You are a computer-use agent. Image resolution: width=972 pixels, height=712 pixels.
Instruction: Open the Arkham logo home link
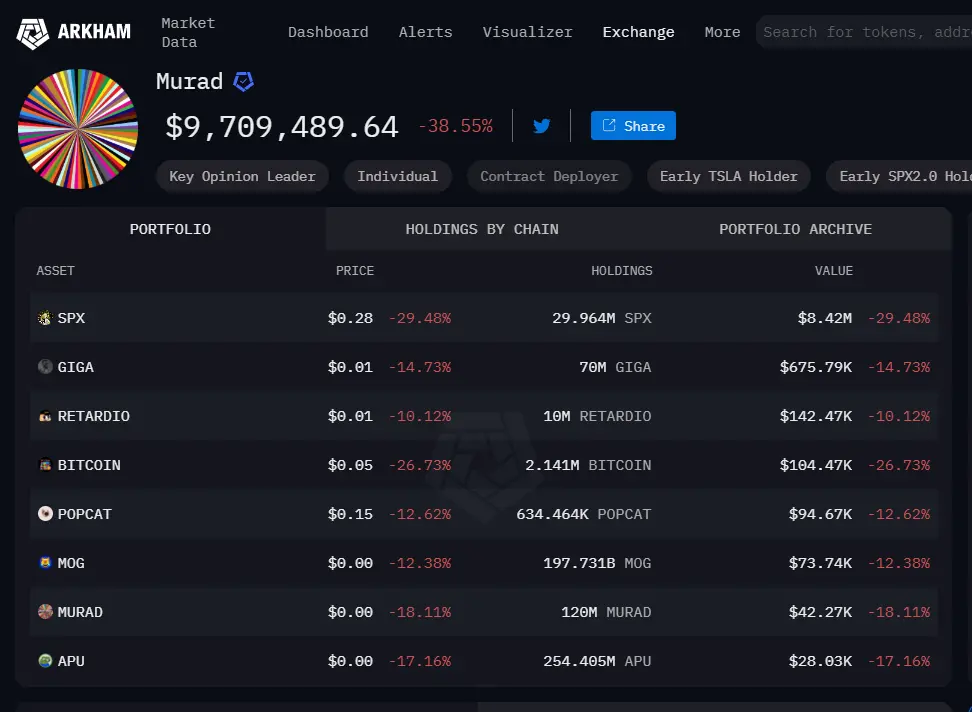pyautogui.click(x=74, y=32)
